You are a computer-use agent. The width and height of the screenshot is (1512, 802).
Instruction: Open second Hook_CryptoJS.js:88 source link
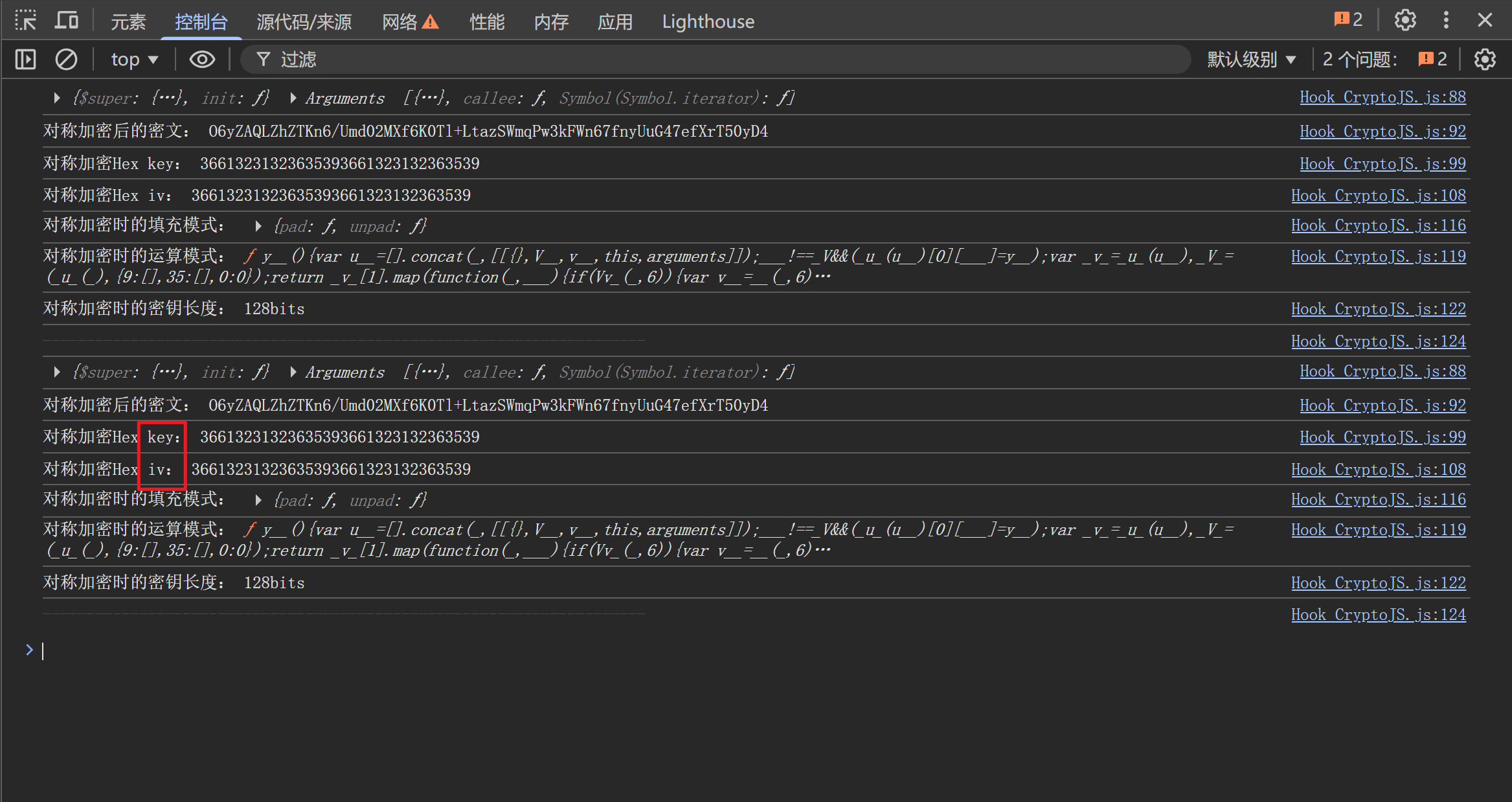point(1382,371)
